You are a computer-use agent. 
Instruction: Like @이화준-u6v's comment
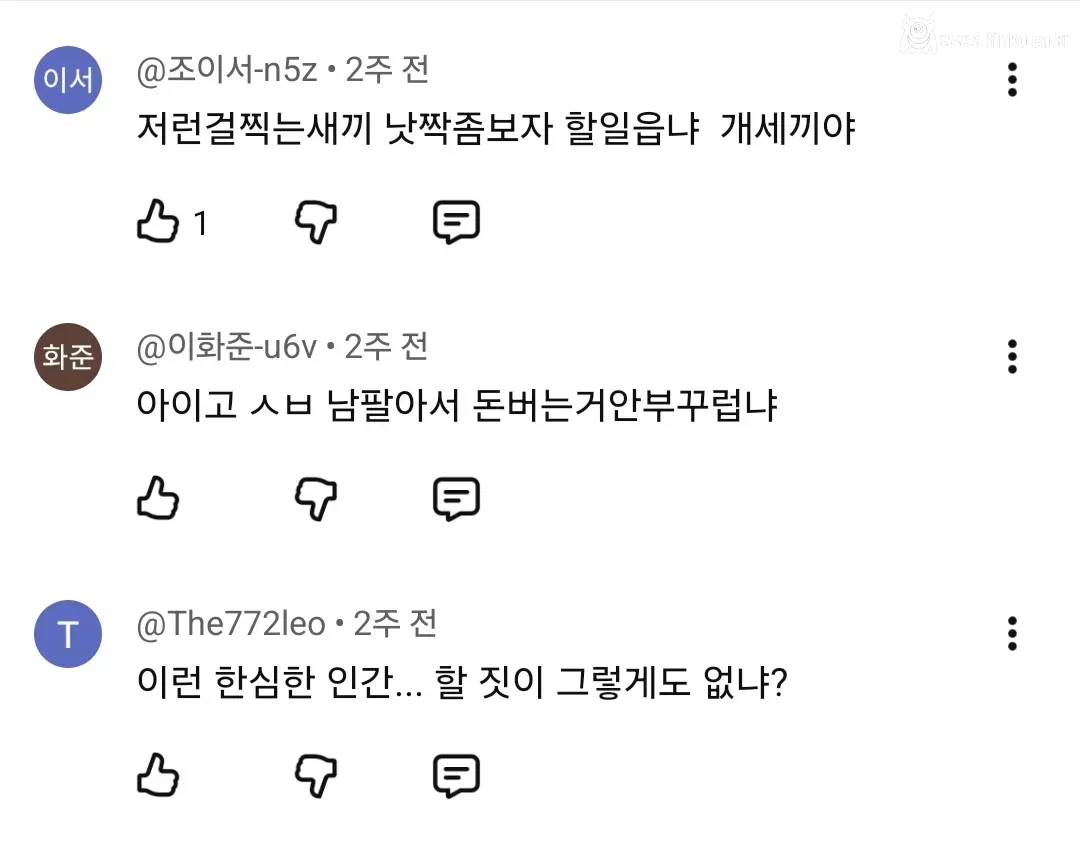(157, 498)
